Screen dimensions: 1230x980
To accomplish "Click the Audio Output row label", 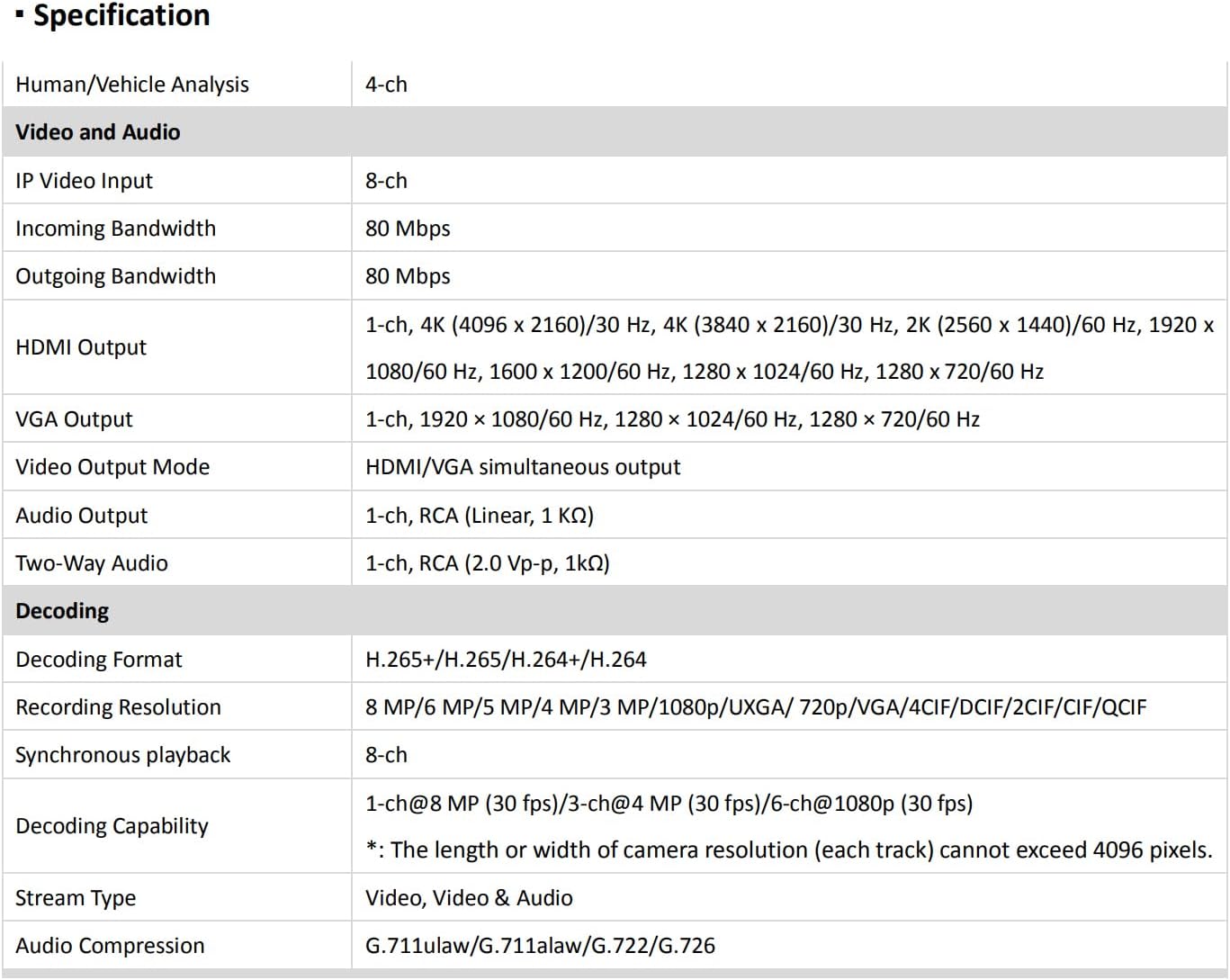I will pos(82,516).
